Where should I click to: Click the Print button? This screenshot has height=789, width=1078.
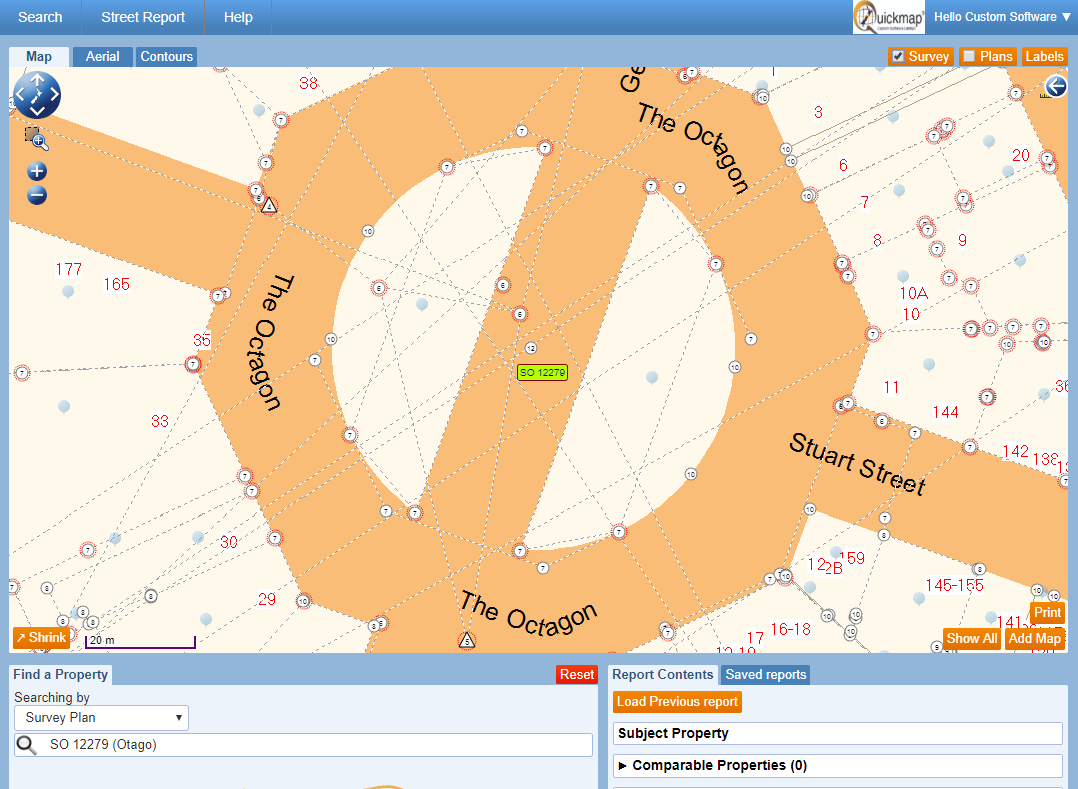1047,612
